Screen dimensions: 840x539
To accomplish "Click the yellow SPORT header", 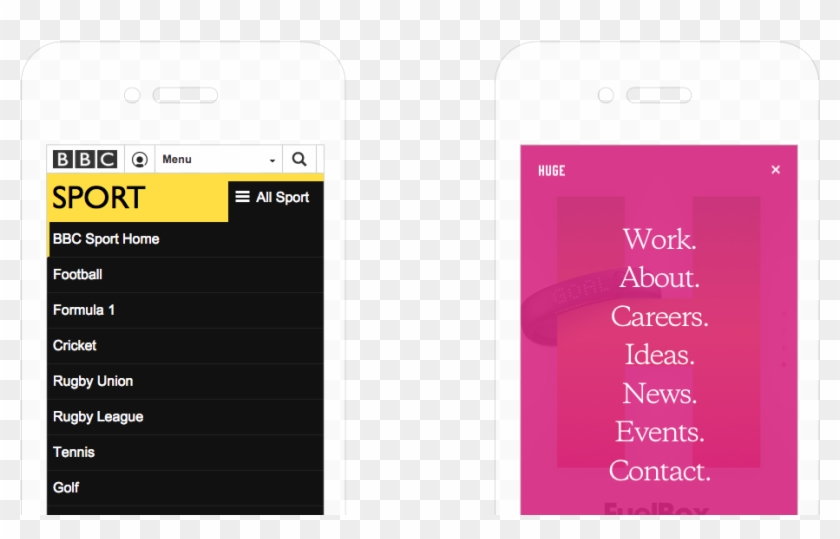I will [100, 198].
